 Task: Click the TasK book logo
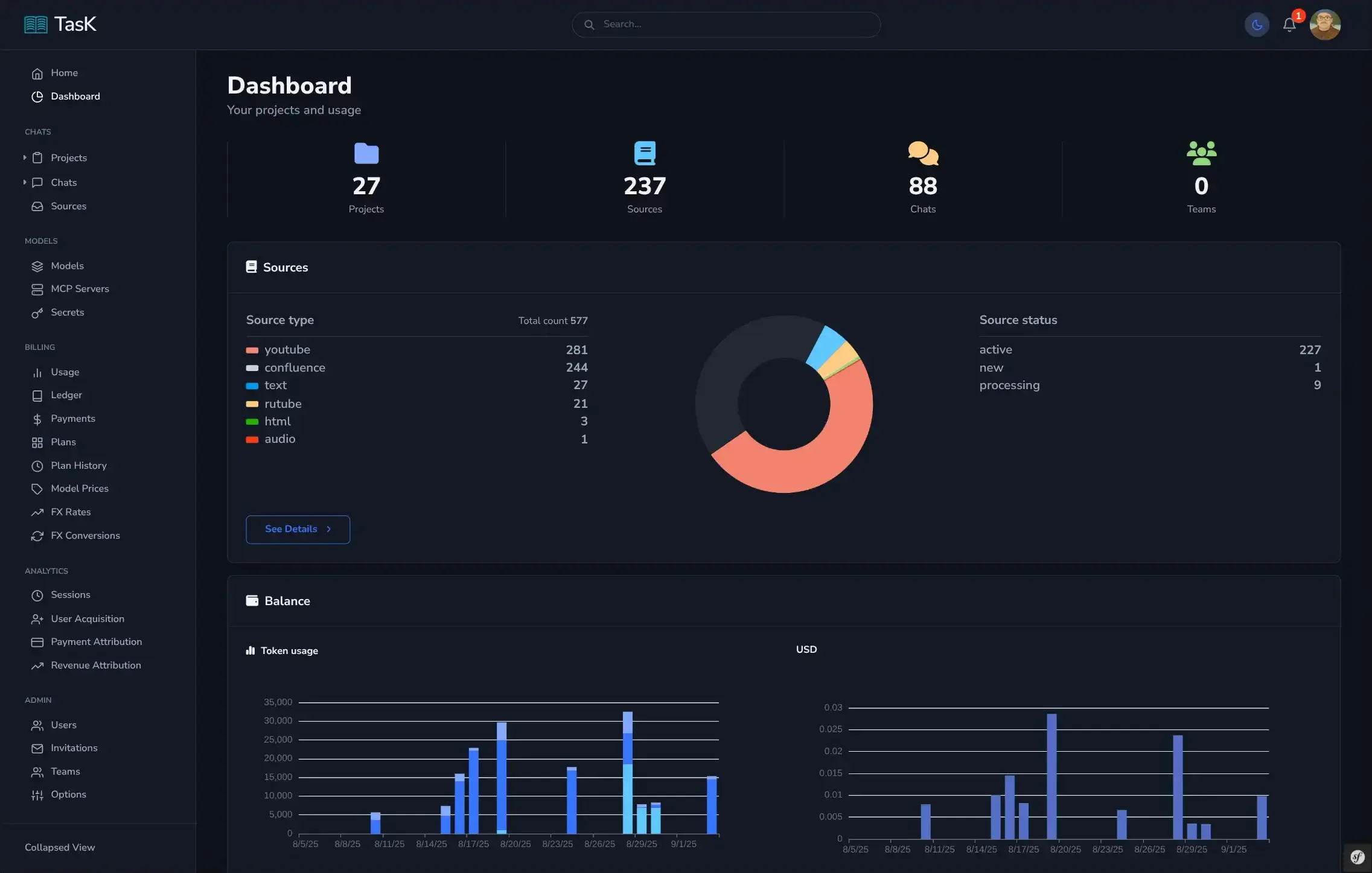[36, 25]
